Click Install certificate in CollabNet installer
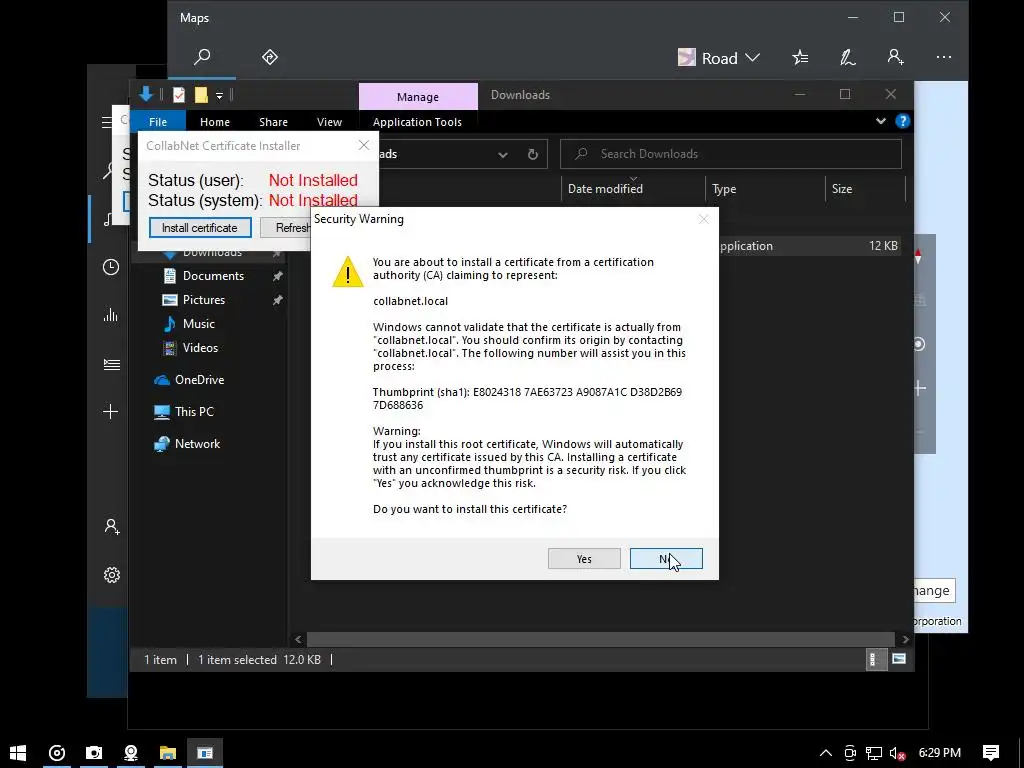This screenshot has width=1024, height=768. (x=200, y=227)
